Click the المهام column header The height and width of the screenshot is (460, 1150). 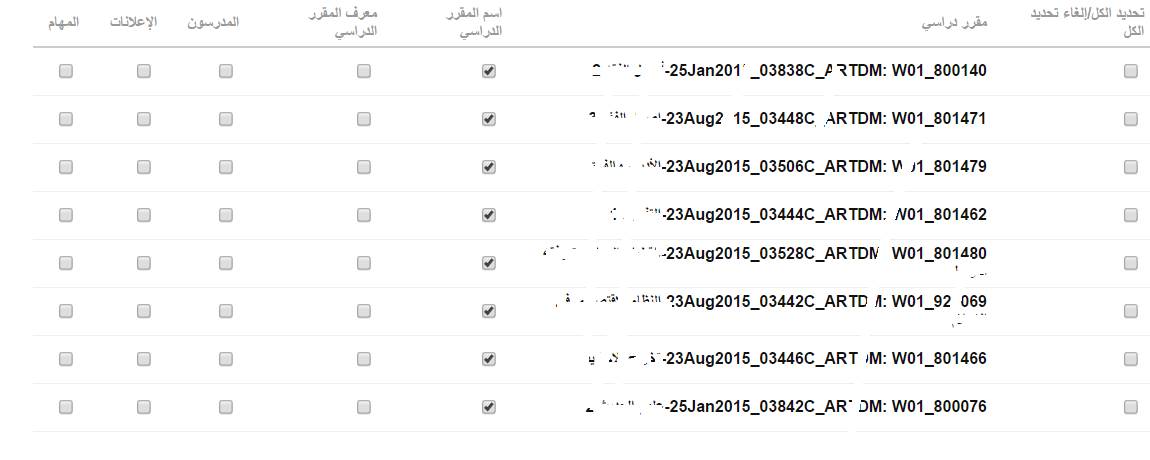pos(65,22)
